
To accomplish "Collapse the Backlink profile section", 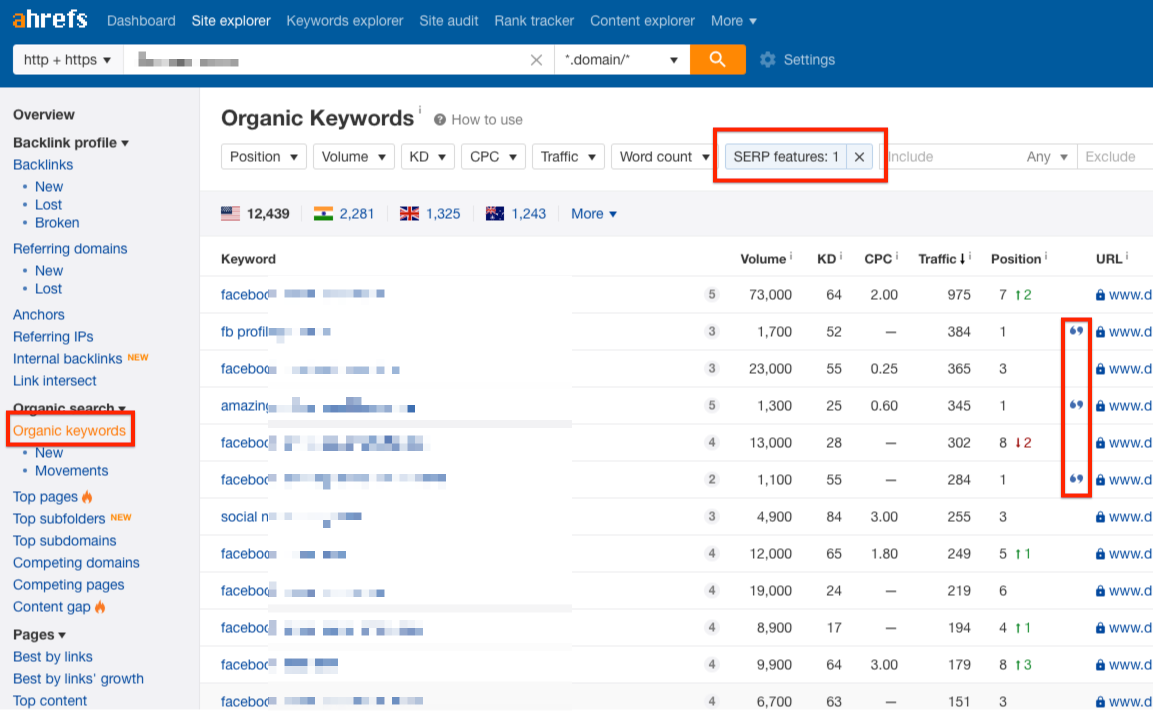I will click(x=71, y=143).
